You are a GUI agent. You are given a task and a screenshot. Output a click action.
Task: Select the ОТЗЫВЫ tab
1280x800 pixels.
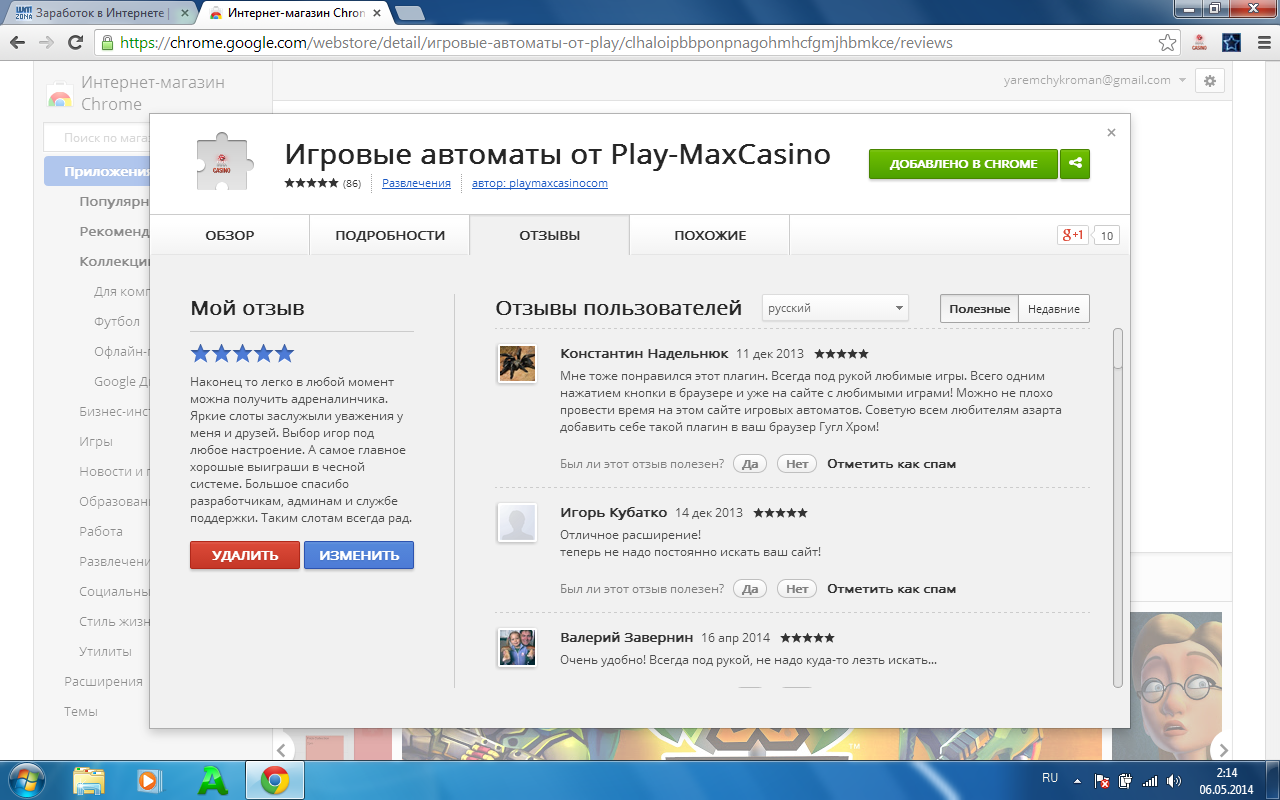click(550, 235)
